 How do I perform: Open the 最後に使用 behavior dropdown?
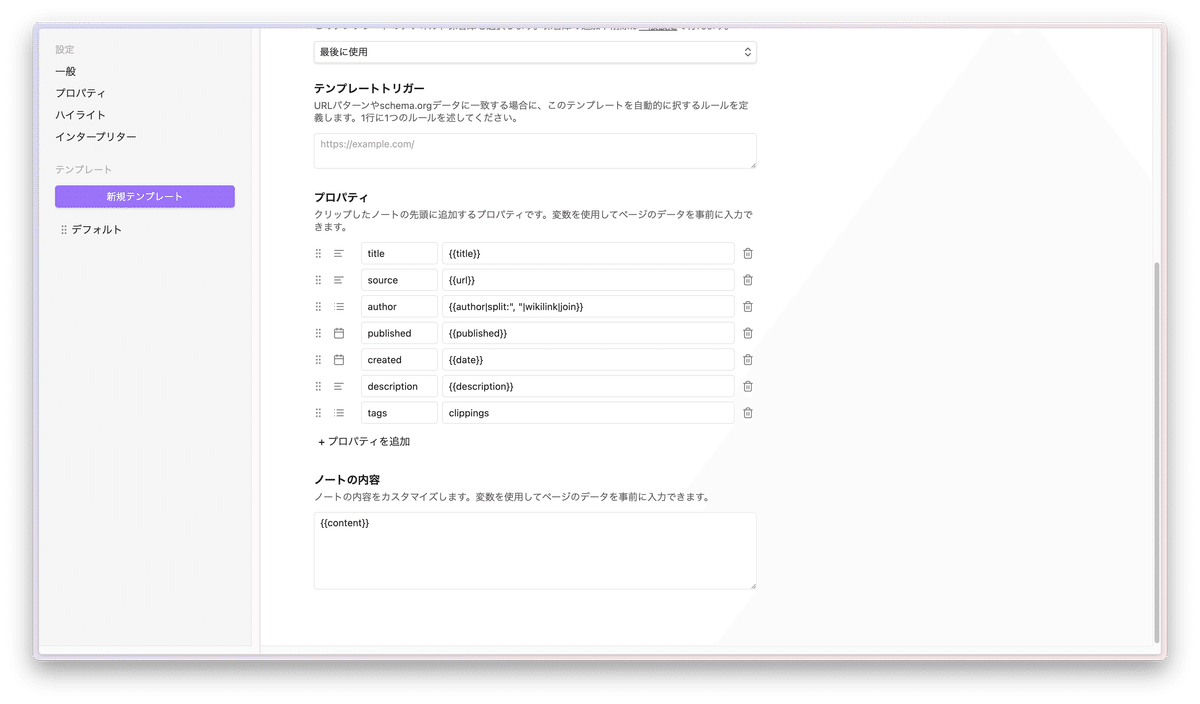point(535,51)
